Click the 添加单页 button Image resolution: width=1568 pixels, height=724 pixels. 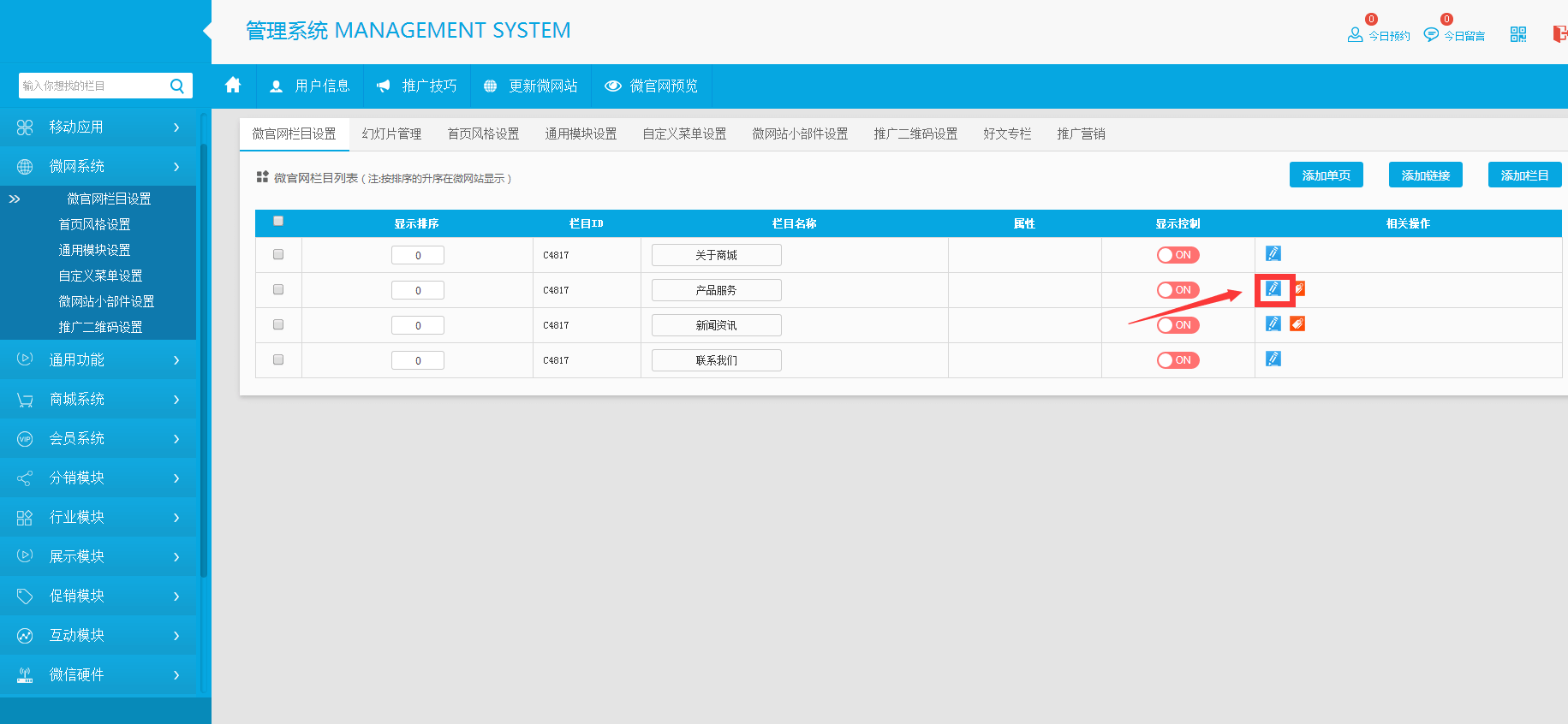pyautogui.click(x=1326, y=175)
